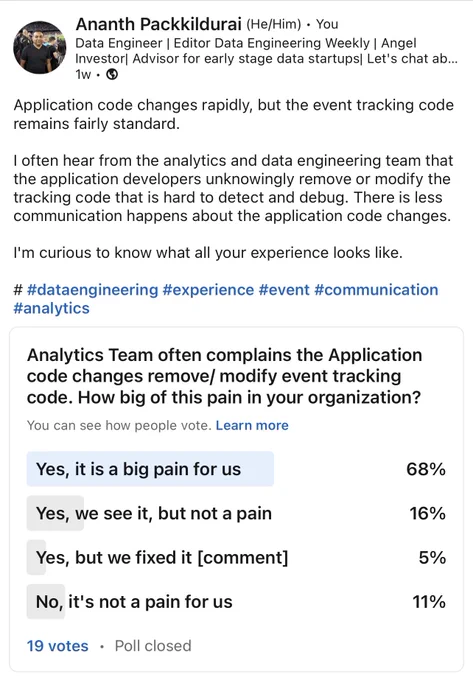Visit the #communication hashtag
The image size is (473, 680).
coord(376,290)
